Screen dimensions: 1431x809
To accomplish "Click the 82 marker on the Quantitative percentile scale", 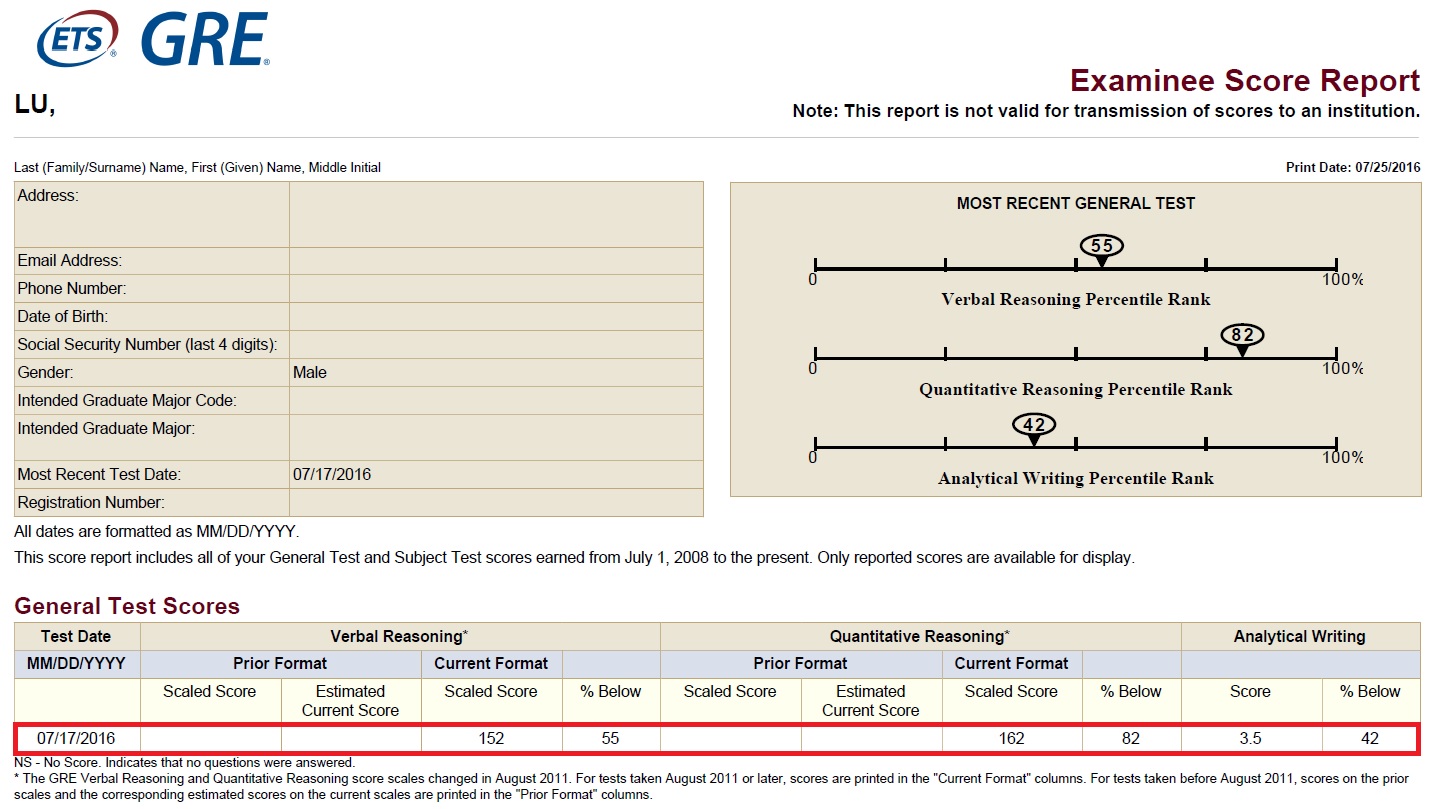I will [1242, 336].
